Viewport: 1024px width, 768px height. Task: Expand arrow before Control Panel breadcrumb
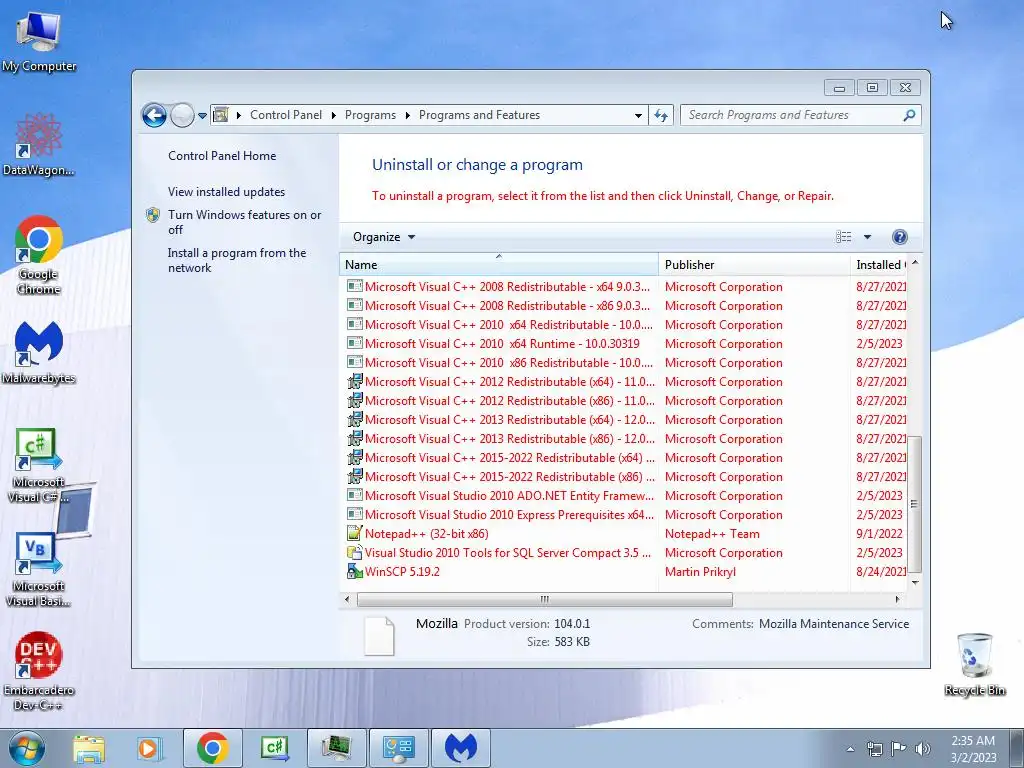pyautogui.click(x=239, y=116)
